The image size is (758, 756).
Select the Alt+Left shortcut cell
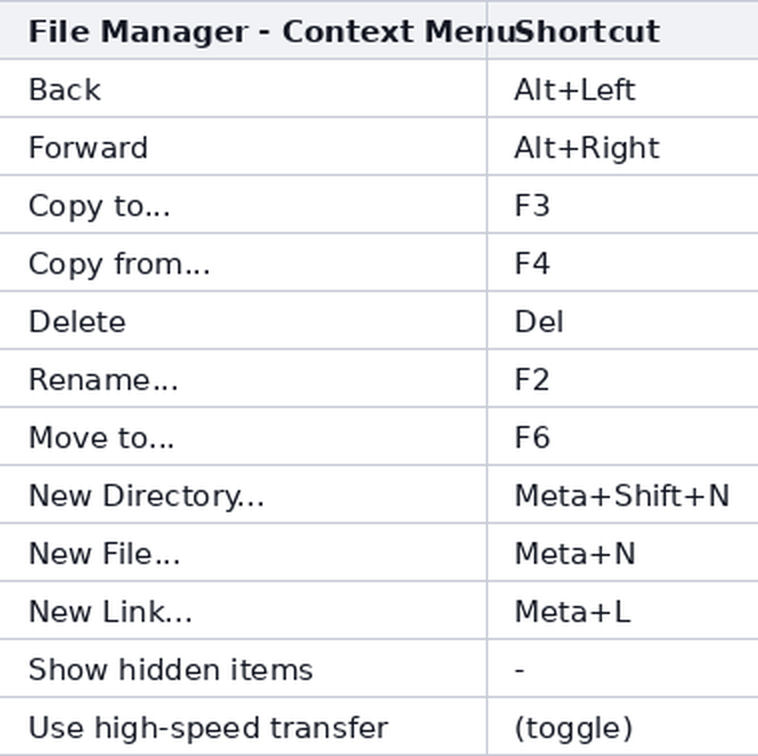tap(623, 88)
